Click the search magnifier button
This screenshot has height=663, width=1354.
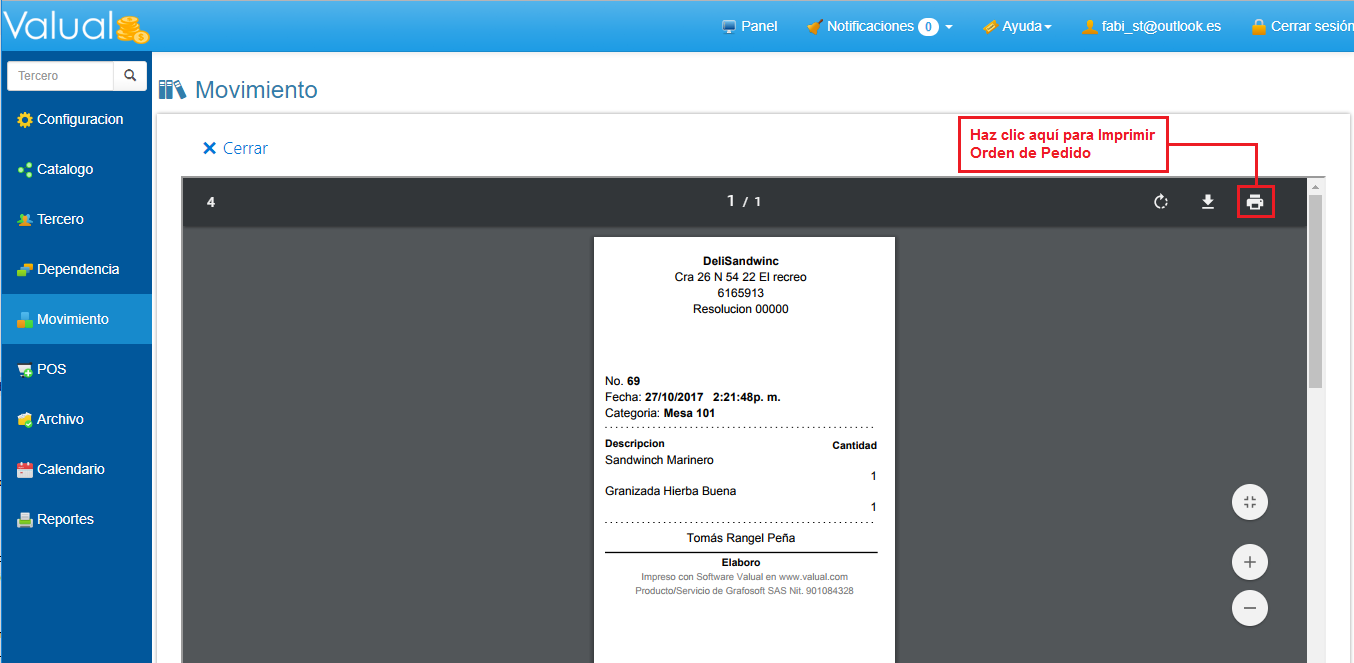tap(130, 76)
